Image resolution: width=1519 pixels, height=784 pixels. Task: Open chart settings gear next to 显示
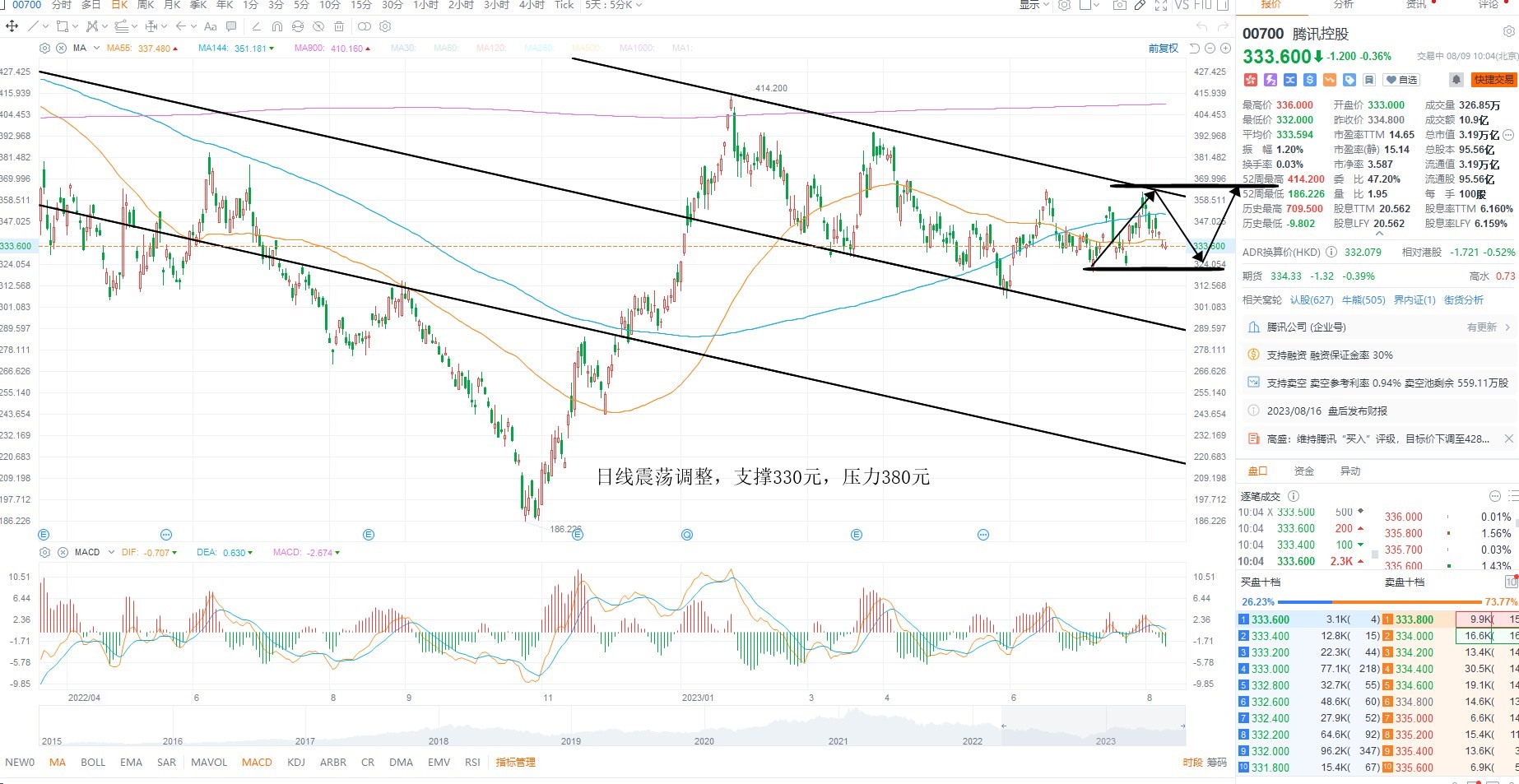pos(1064,5)
